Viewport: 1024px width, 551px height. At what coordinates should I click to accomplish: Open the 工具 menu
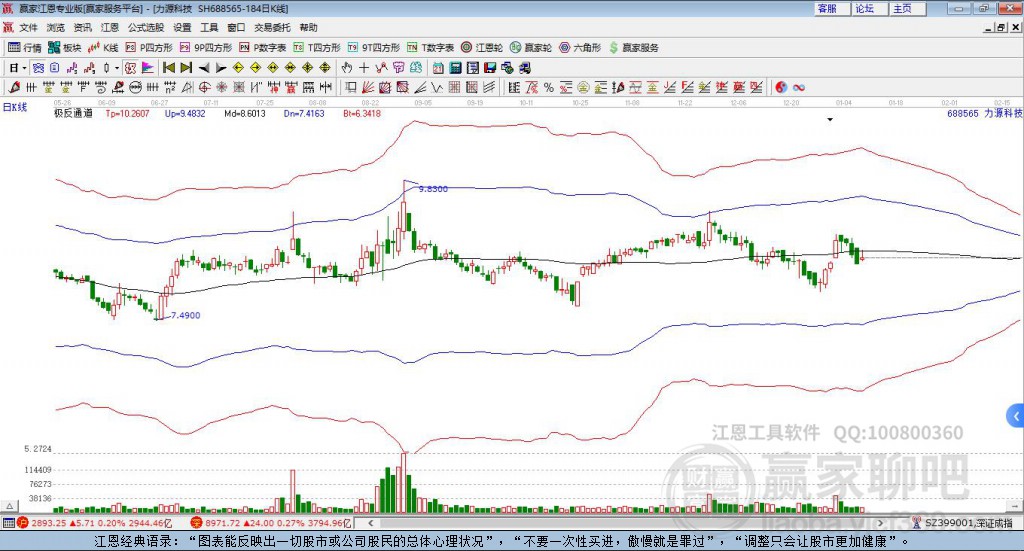(209, 27)
